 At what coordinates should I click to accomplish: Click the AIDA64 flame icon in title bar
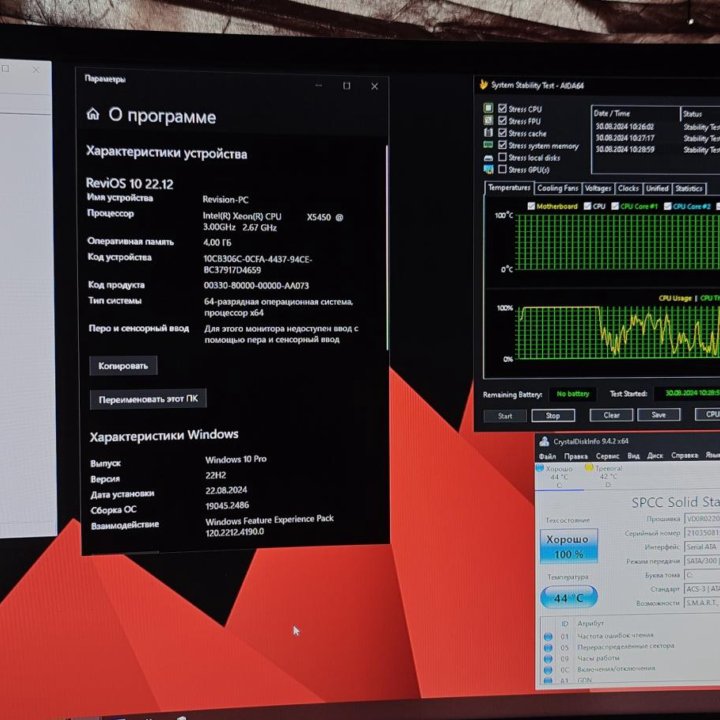[x=483, y=84]
